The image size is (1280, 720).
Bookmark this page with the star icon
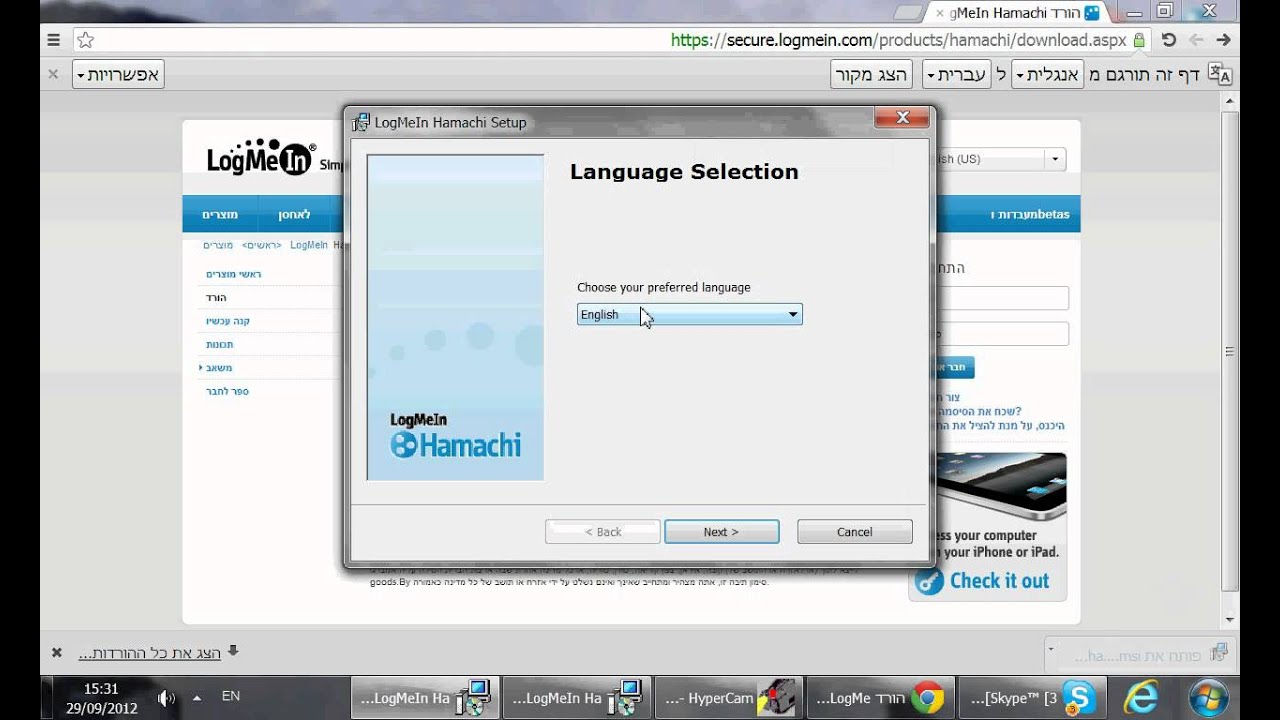[86, 40]
